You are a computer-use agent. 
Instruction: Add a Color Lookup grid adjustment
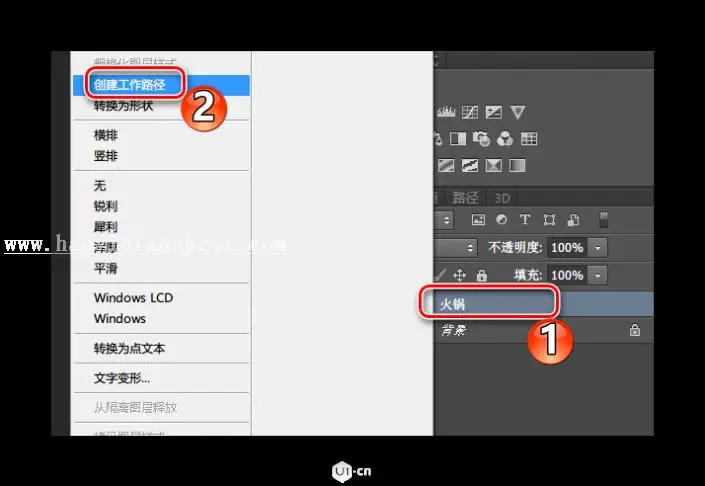pos(529,138)
